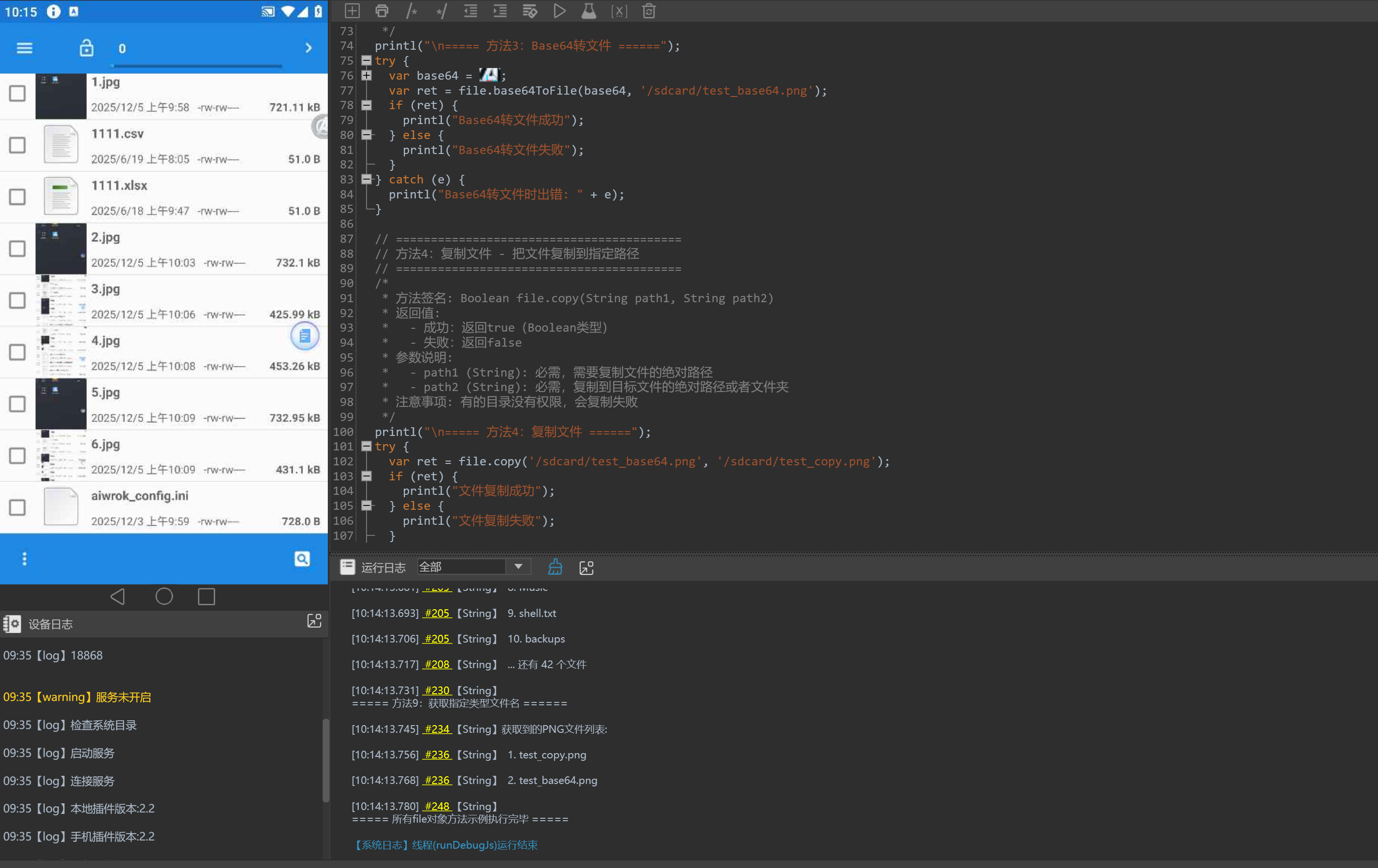Click the #236 link for test_copy.png log

click(437, 755)
